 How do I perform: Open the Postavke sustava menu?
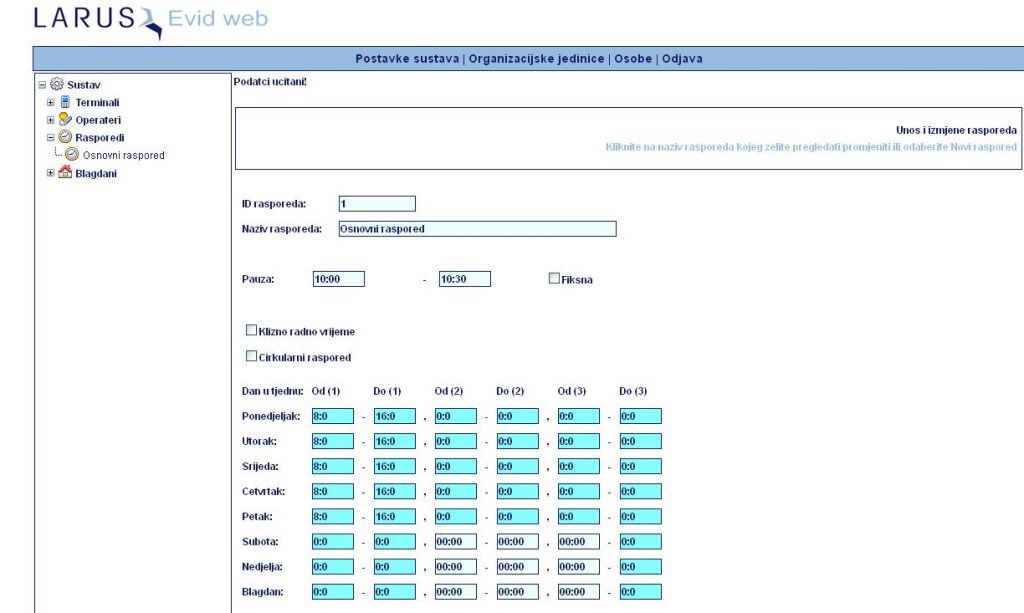(x=407, y=59)
